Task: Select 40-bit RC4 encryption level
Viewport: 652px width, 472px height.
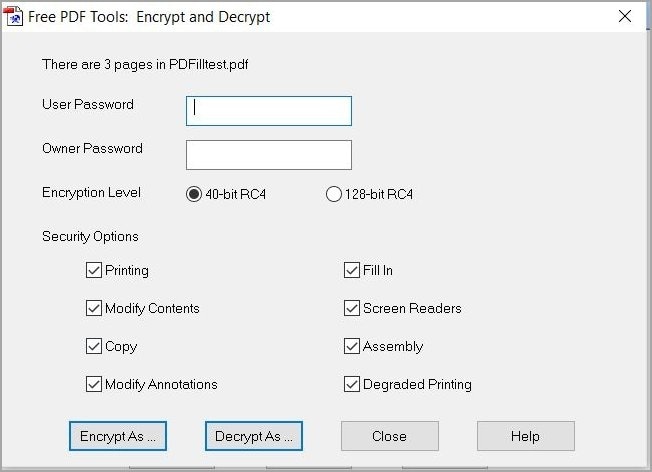Action: tap(194, 195)
